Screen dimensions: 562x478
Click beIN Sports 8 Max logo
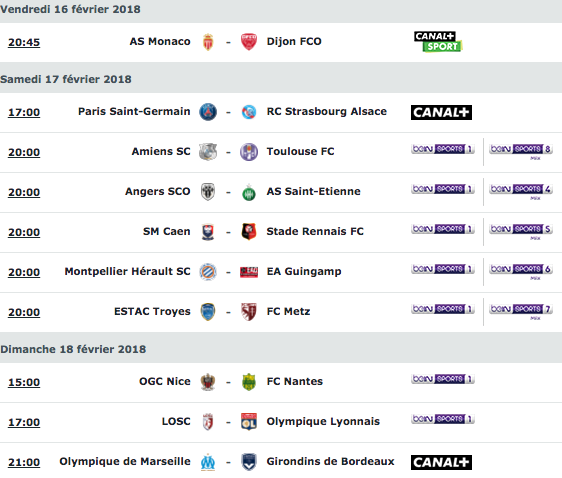[521, 152]
